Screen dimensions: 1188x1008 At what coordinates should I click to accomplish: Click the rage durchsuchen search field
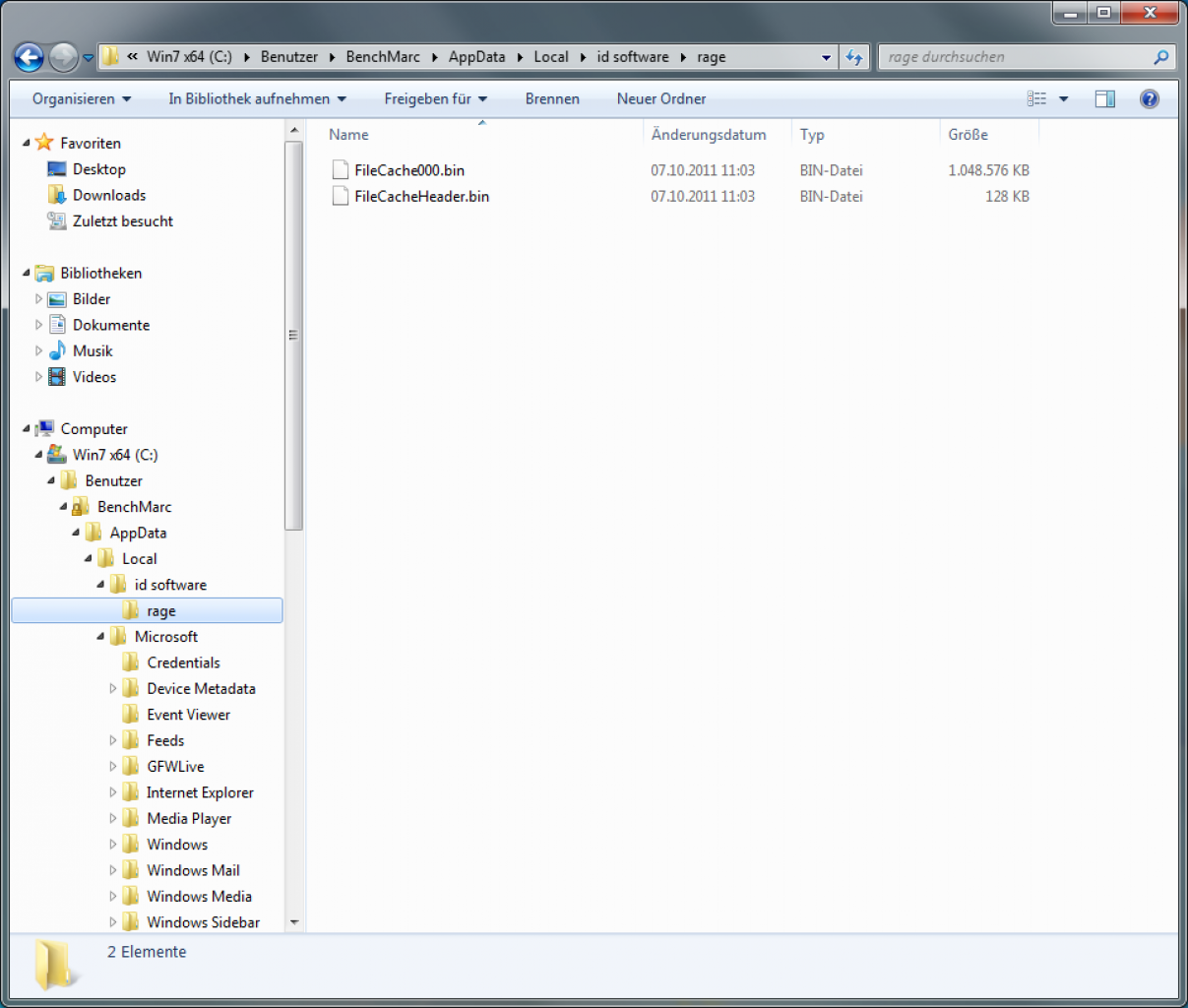tap(1014, 57)
